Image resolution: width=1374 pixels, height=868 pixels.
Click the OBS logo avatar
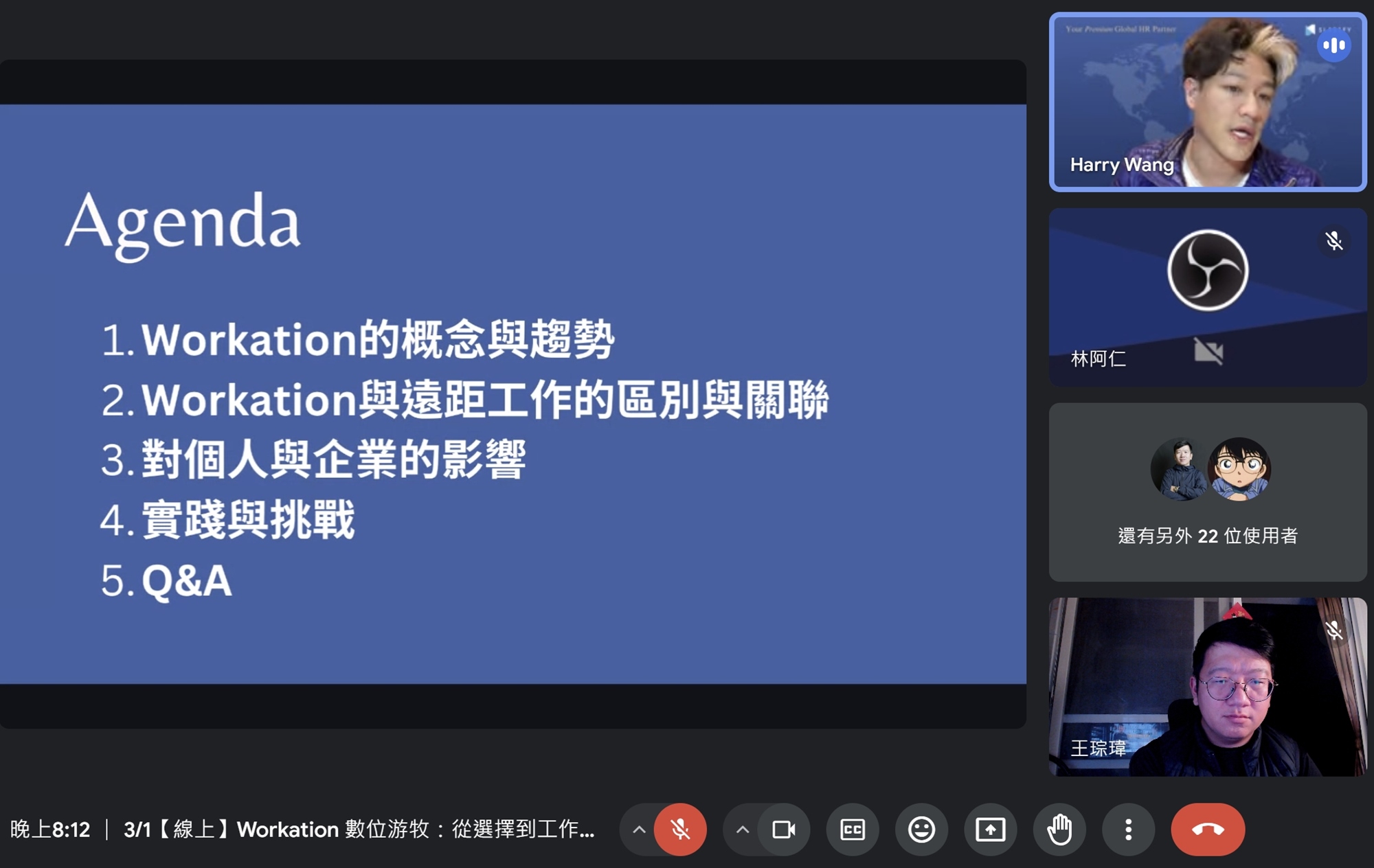tap(1208, 271)
